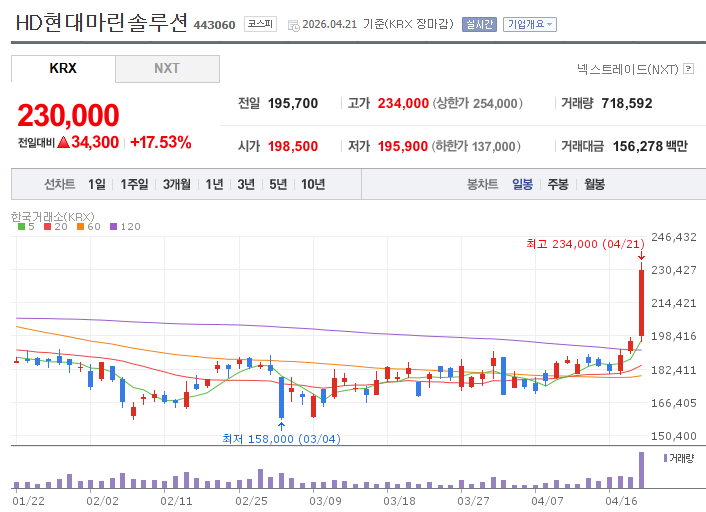Click the 실시간 button
Screen dimensions: 706x512
pyautogui.click(x=479, y=24)
